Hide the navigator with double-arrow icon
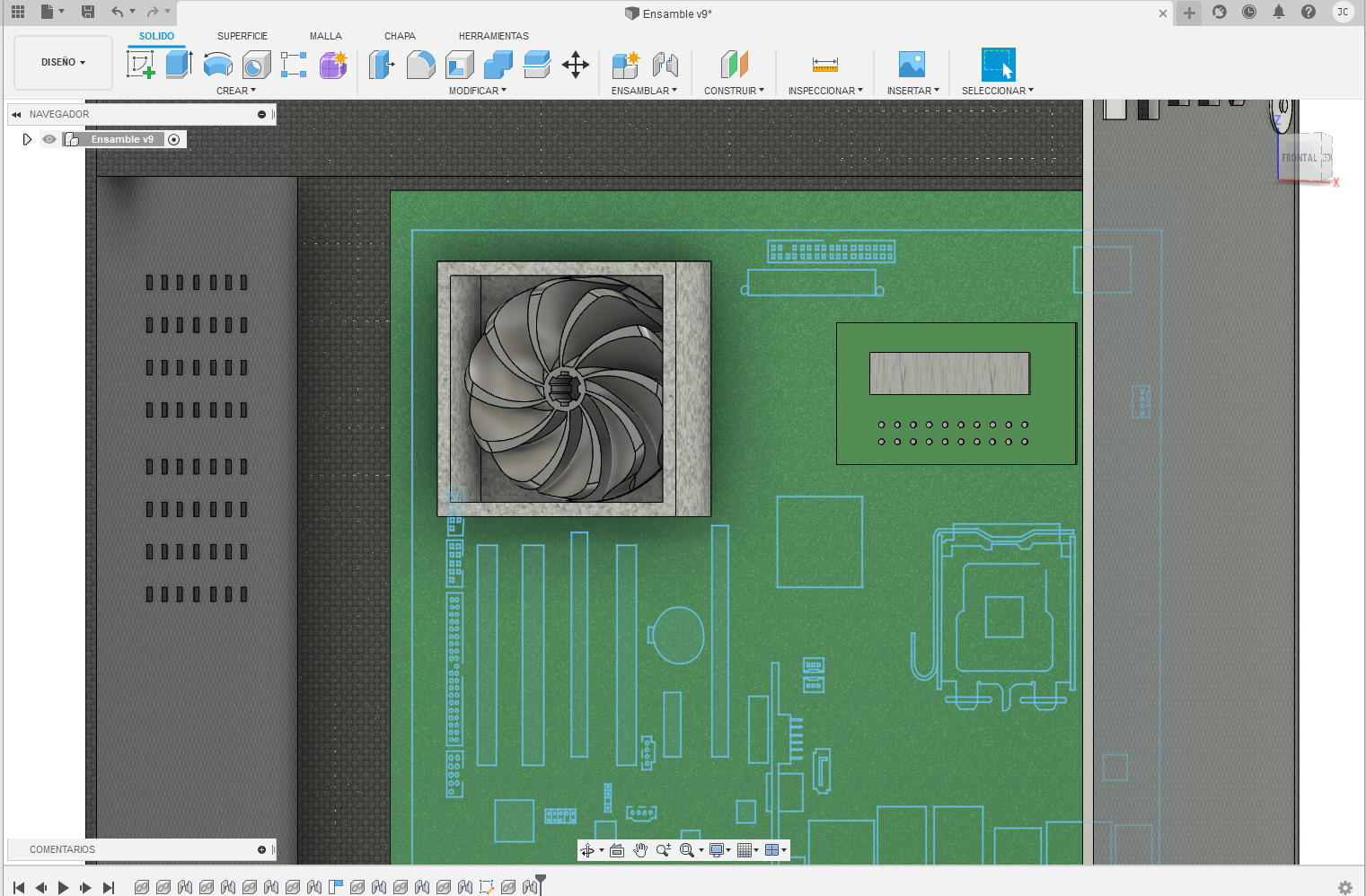The width and height of the screenshot is (1366, 896). (x=16, y=114)
